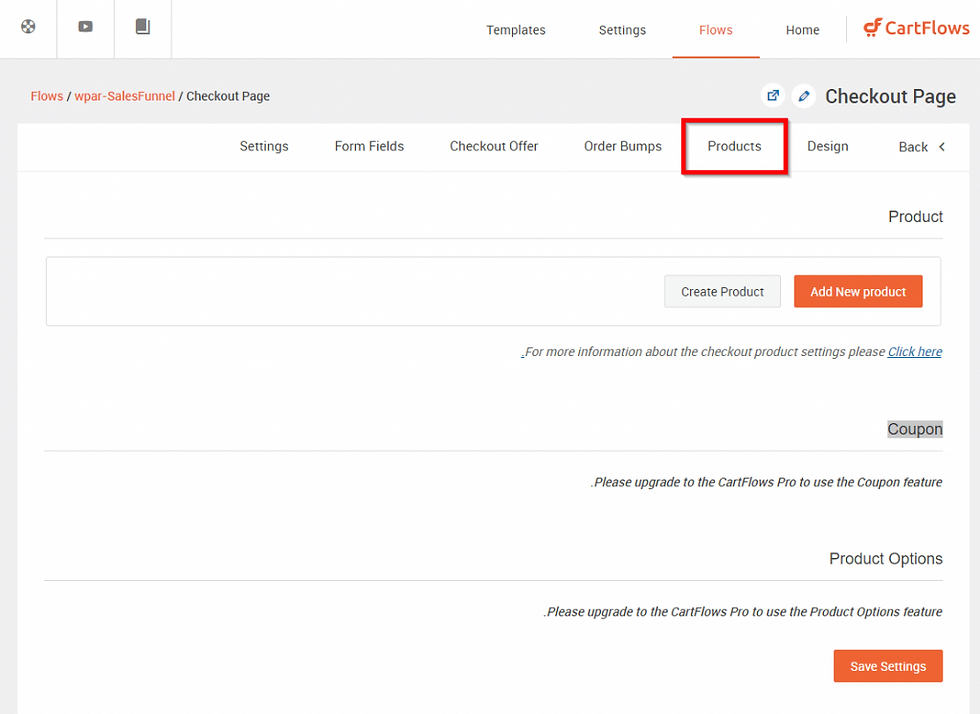The width and height of the screenshot is (980, 714).
Task: Go to Home in top navigation
Action: (x=802, y=30)
